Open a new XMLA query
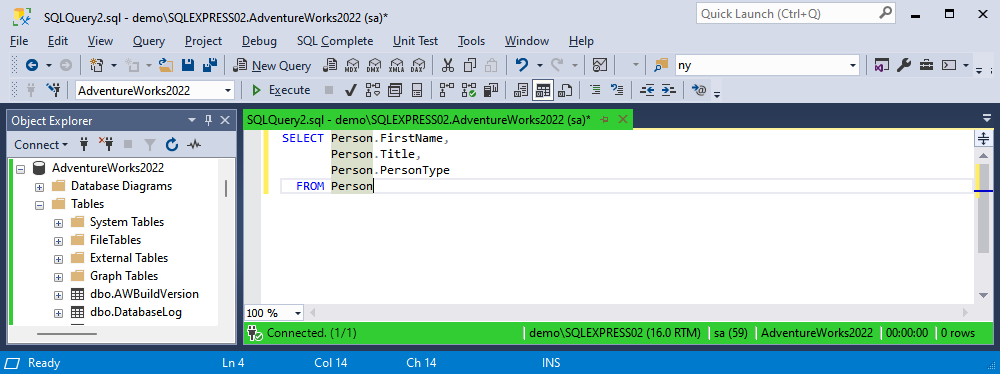 396,65
